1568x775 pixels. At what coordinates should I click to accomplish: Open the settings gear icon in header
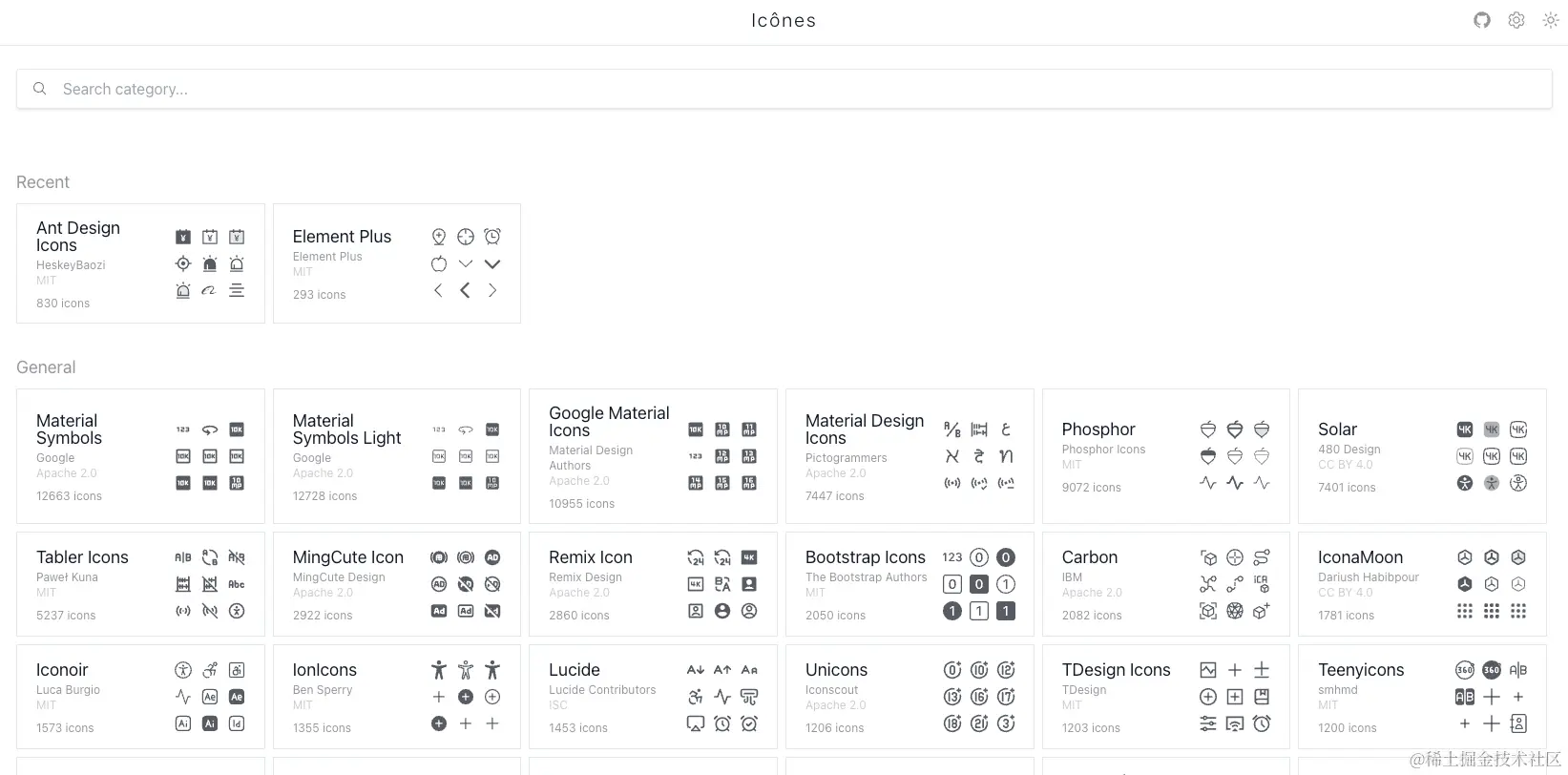pyautogui.click(x=1516, y=20)
